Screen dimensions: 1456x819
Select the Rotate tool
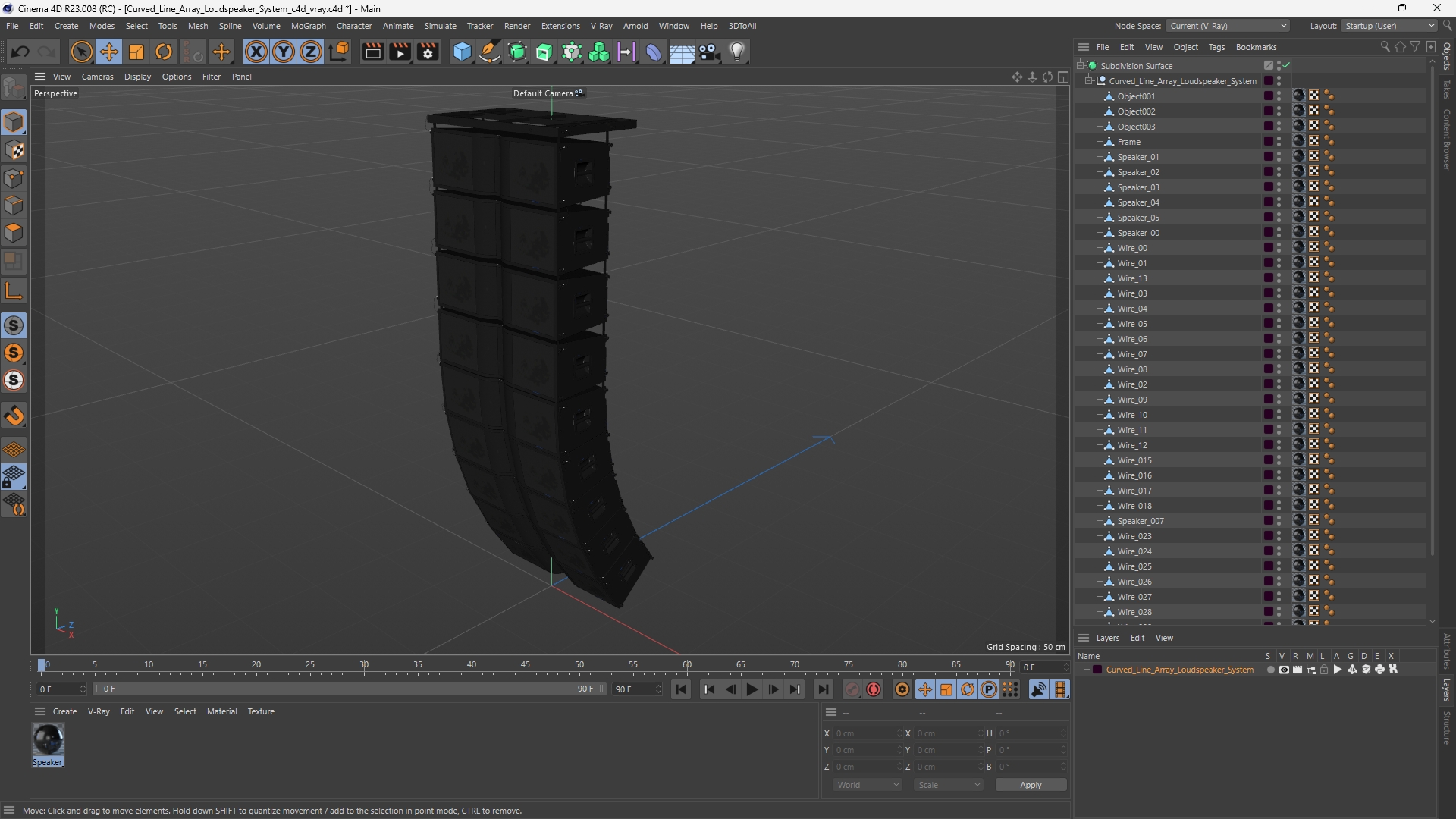pyautogui.click(x=164, y=52)
